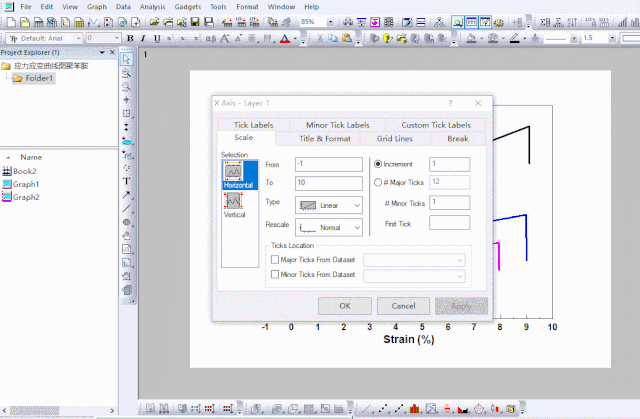The width and height of the screenshot is (640, 419).
Task: Open the Major Ticks dataset dropdown
Action: tap(414, 260)
